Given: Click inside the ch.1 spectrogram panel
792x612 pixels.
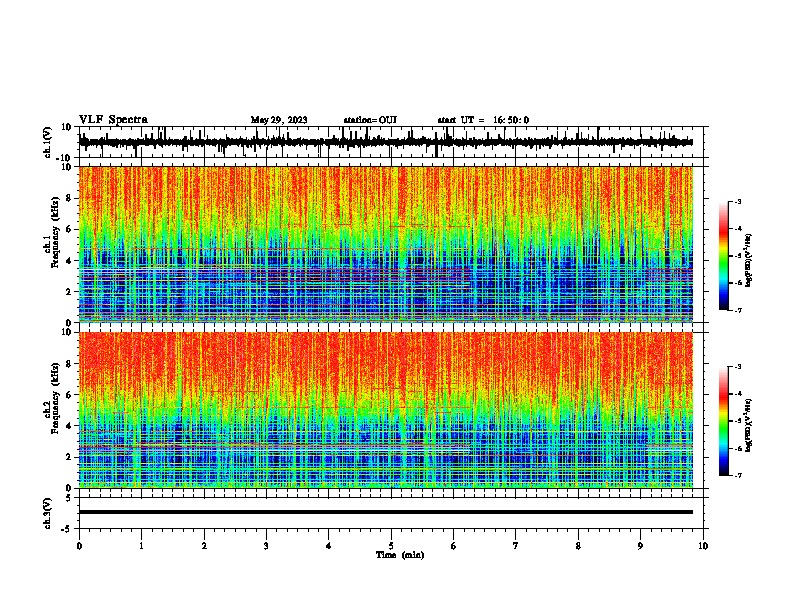Looking at the screenshot, I should 386,244.
